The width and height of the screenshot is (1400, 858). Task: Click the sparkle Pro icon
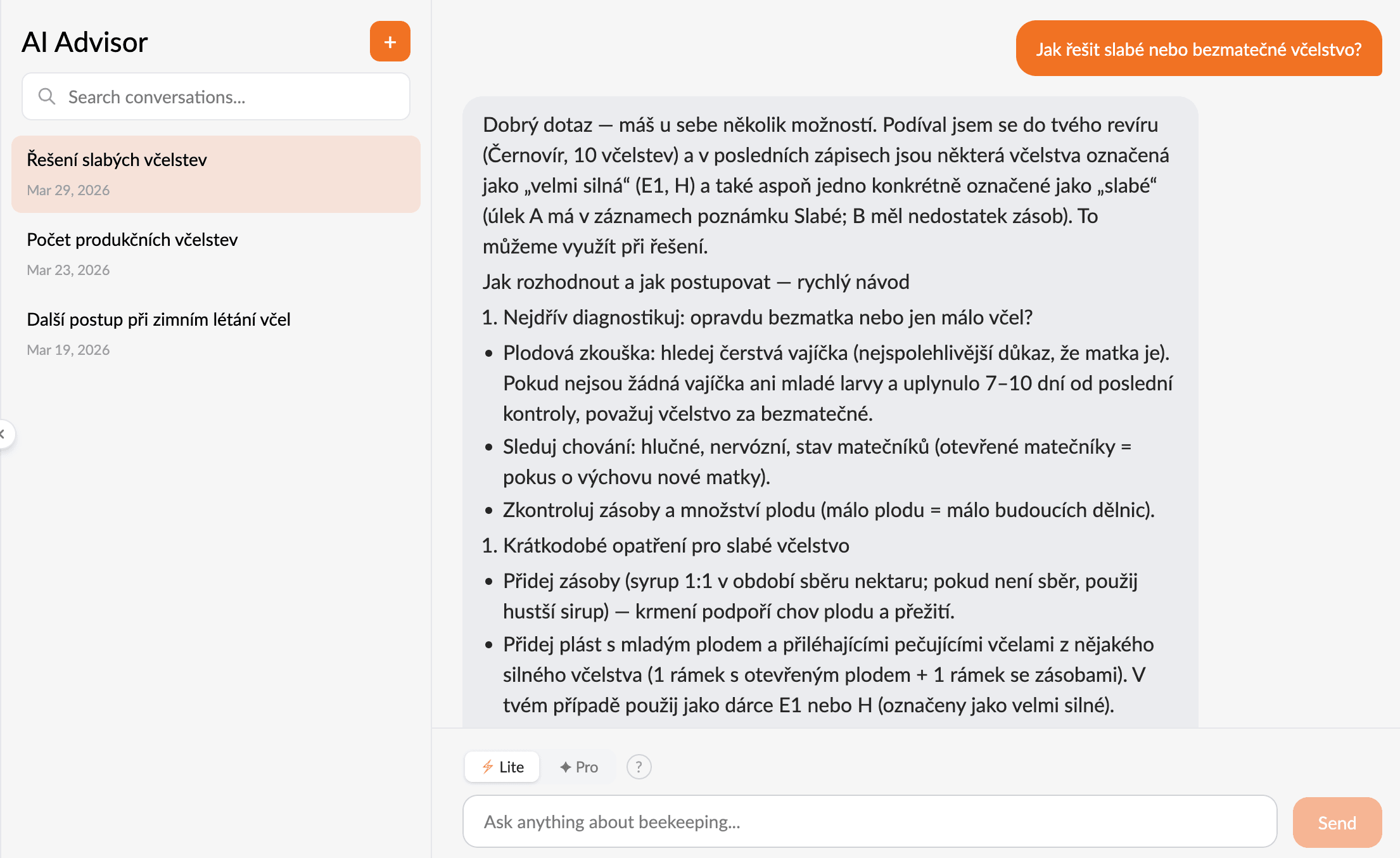565,767
